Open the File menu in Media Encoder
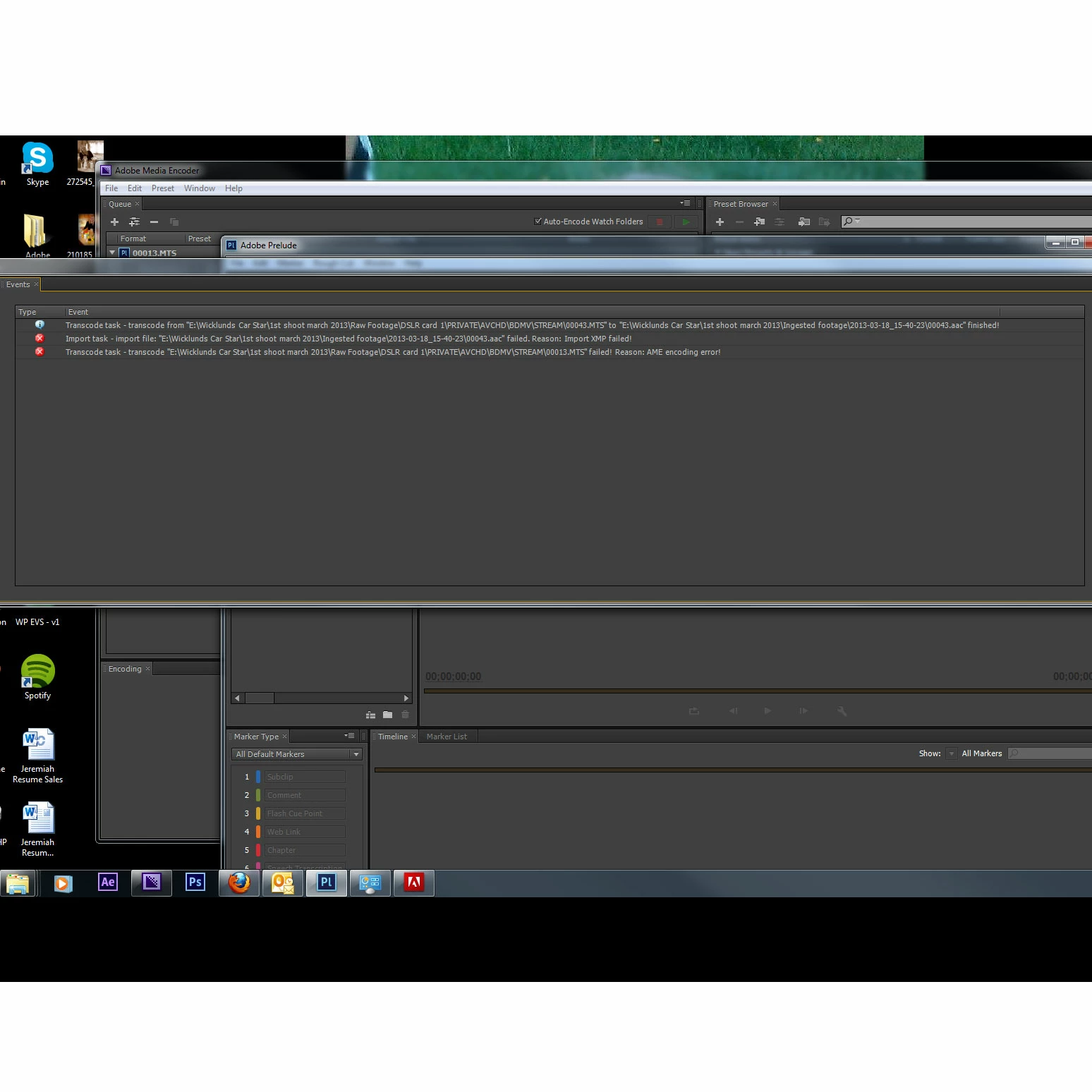This screenshot has height=1092, width=1092. 111,188
